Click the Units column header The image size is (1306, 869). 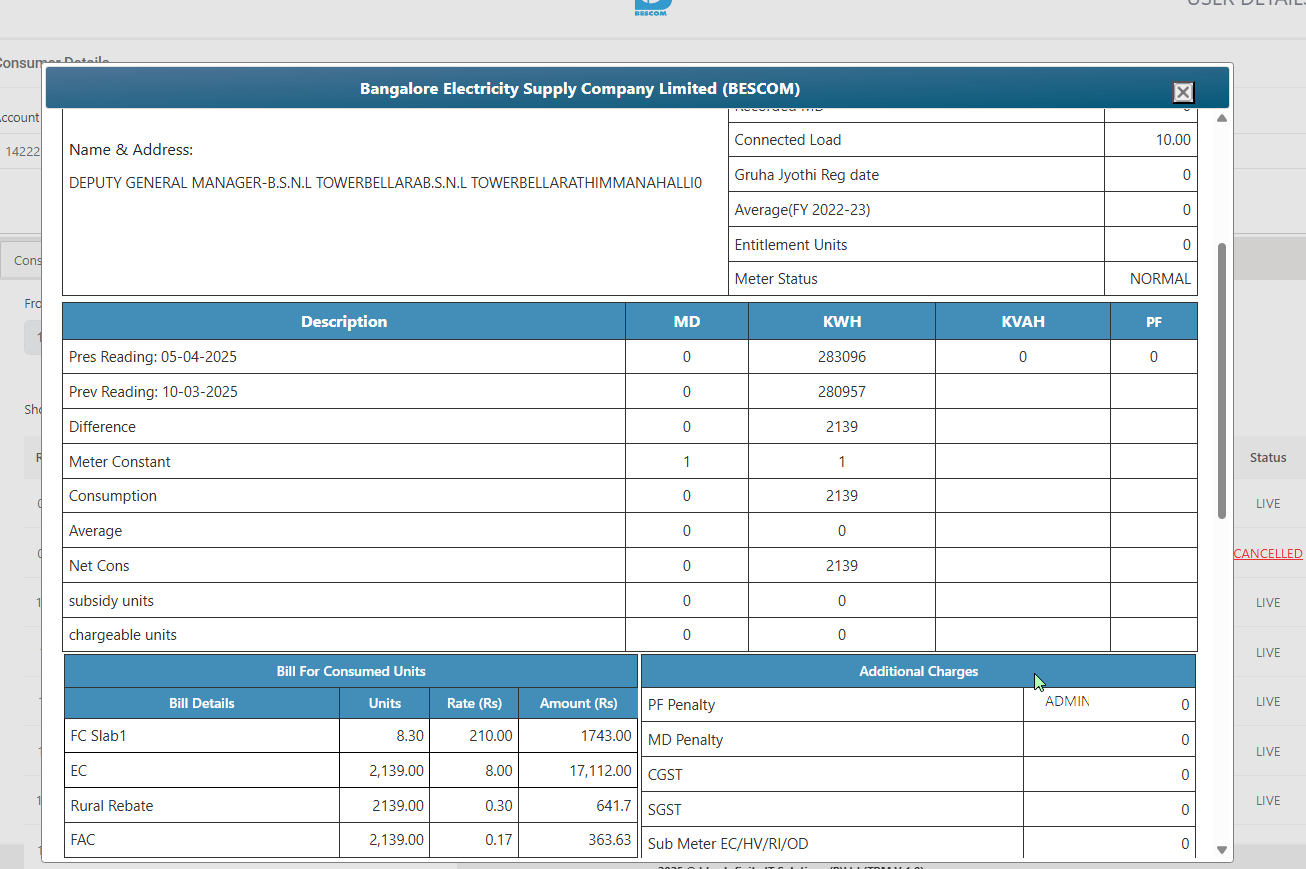[385, 703]
